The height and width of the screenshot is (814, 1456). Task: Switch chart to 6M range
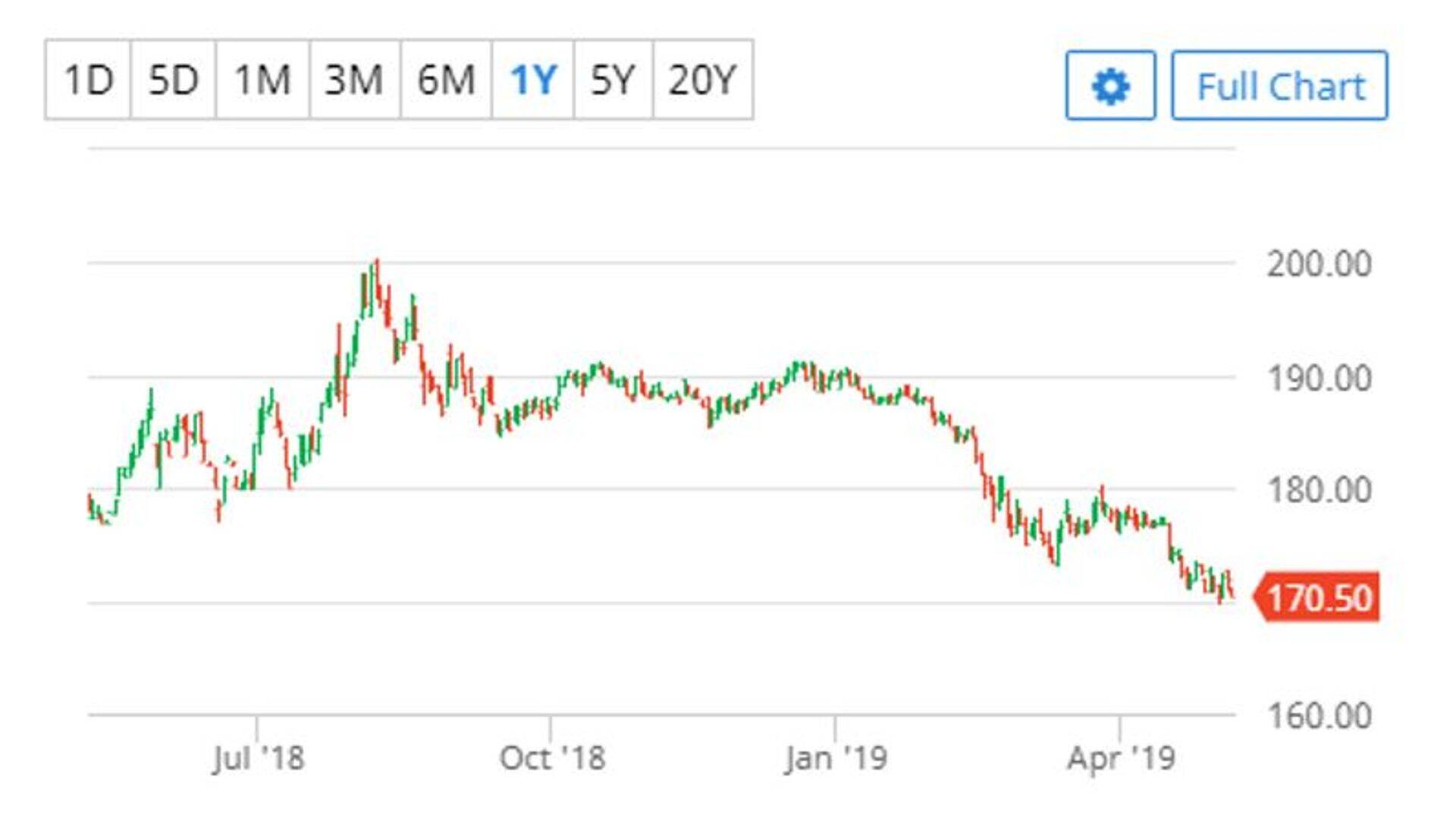(x=446, y=80)
